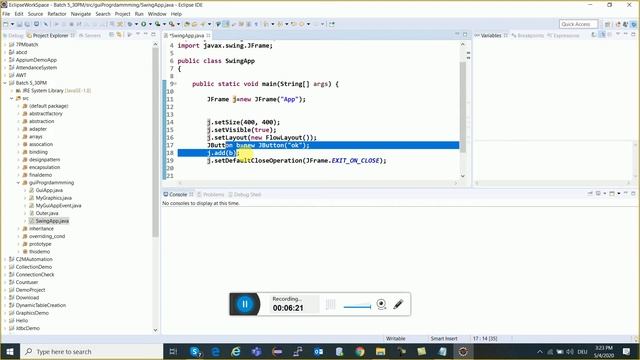Click 'Smart Insert' in status bar
This screenshot has width=640, height=360.
tap(444, 338)
